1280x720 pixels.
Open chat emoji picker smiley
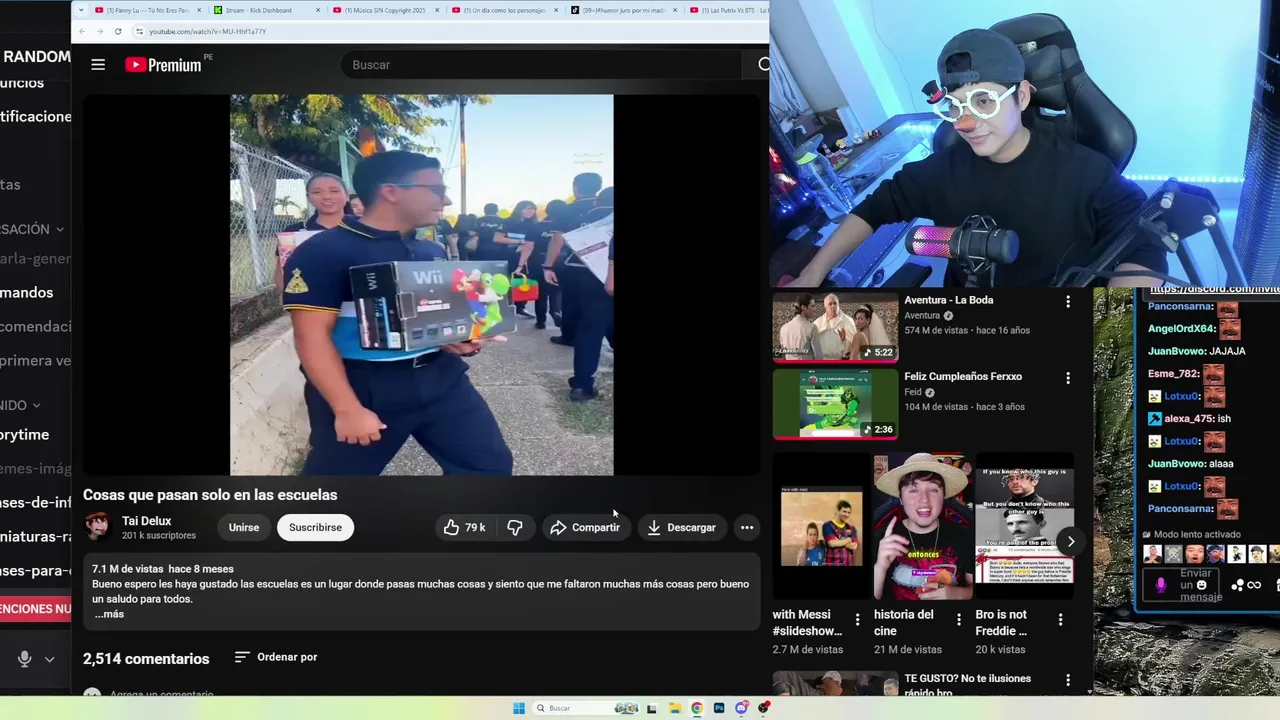click(1201, 585)
